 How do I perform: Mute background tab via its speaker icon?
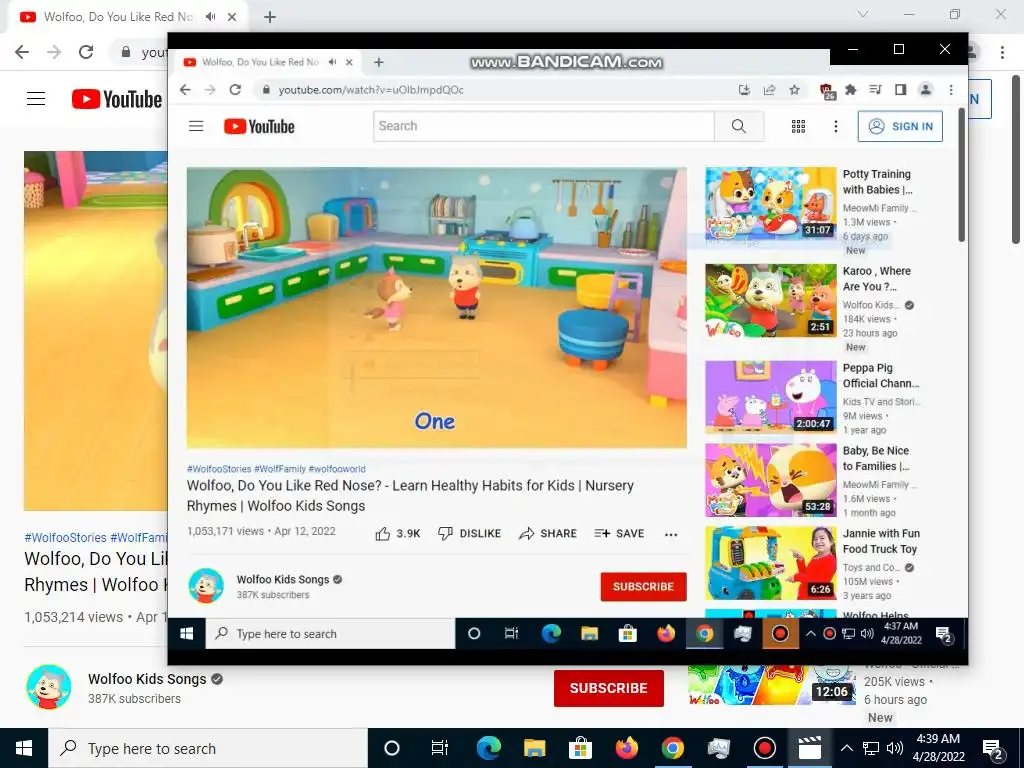pyautogui.click(x=210, y=17)
